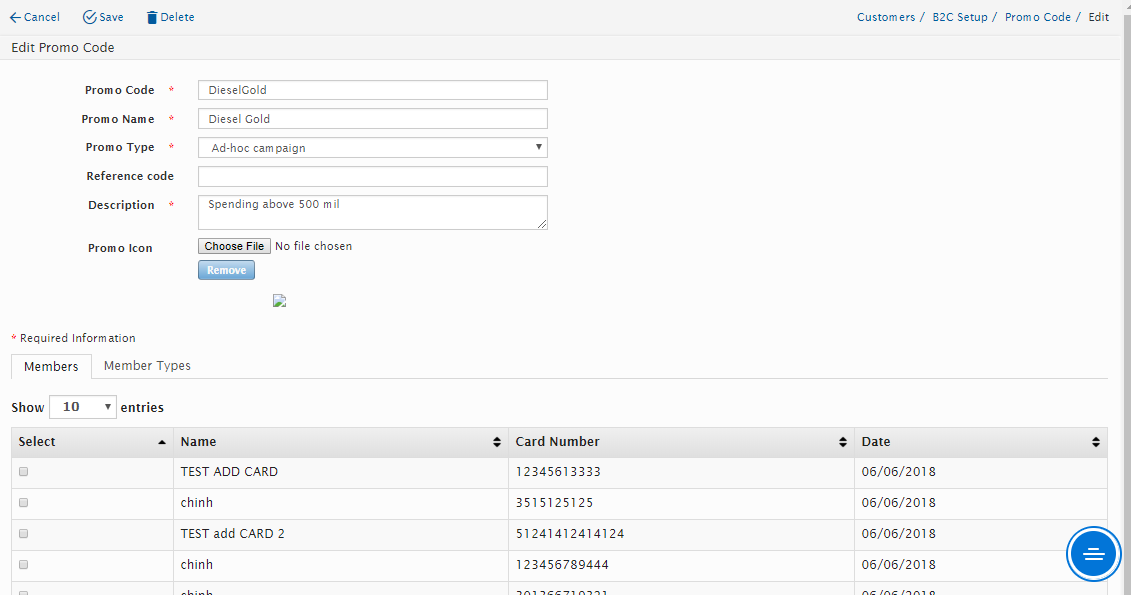
Task: Go to B2C Setup breadcrumb link
Action: click(959, 17)
